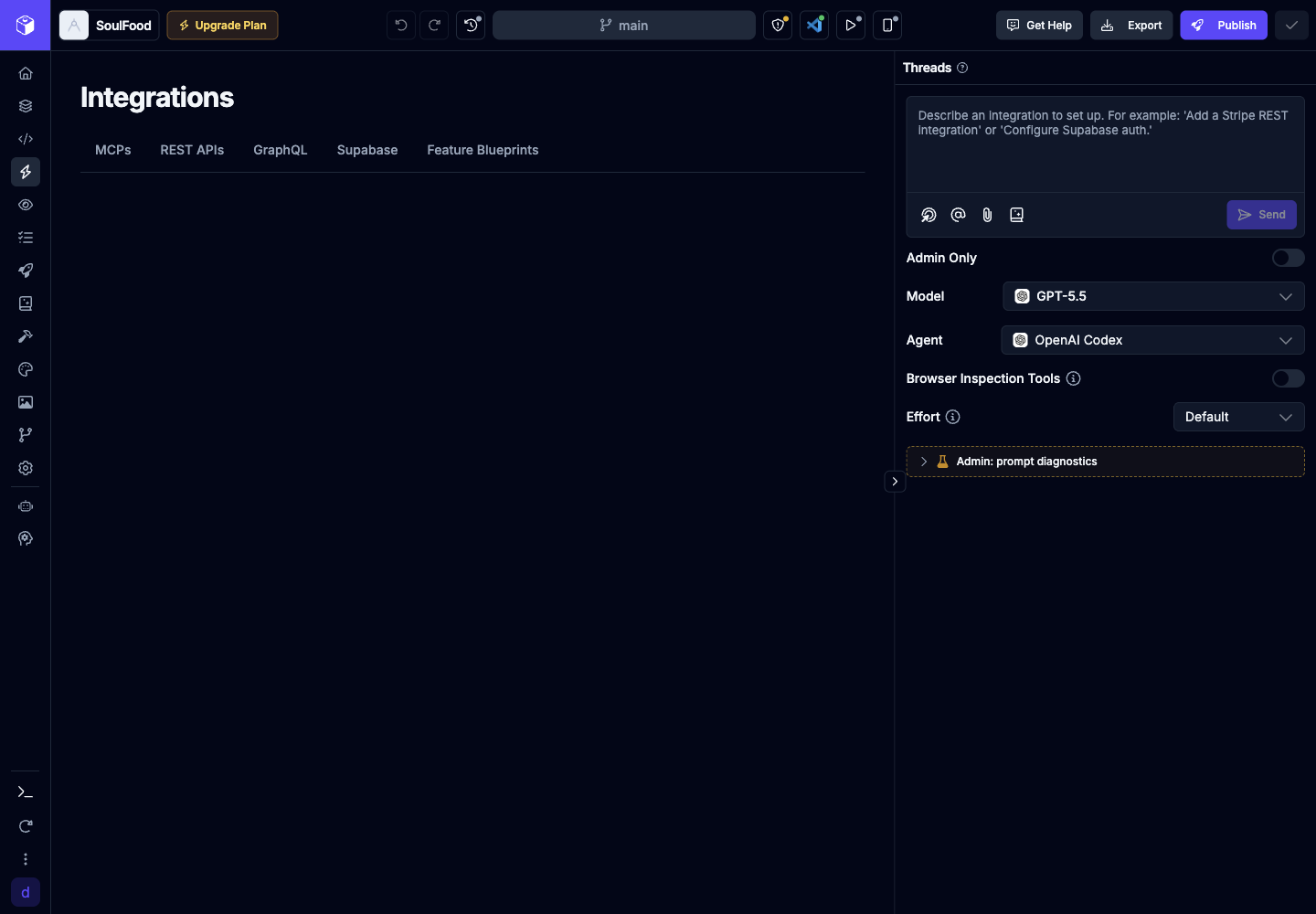Open the notebook sidebar icon
Image resolution: width=1316 pixels, height=914 pixels.
(26, 303)
